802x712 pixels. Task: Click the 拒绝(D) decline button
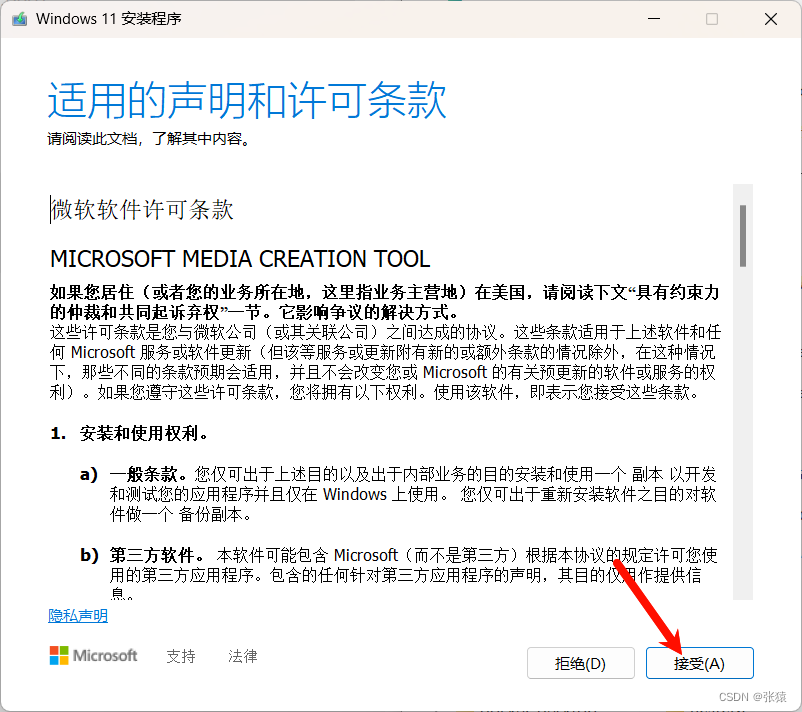coord(581,663)
